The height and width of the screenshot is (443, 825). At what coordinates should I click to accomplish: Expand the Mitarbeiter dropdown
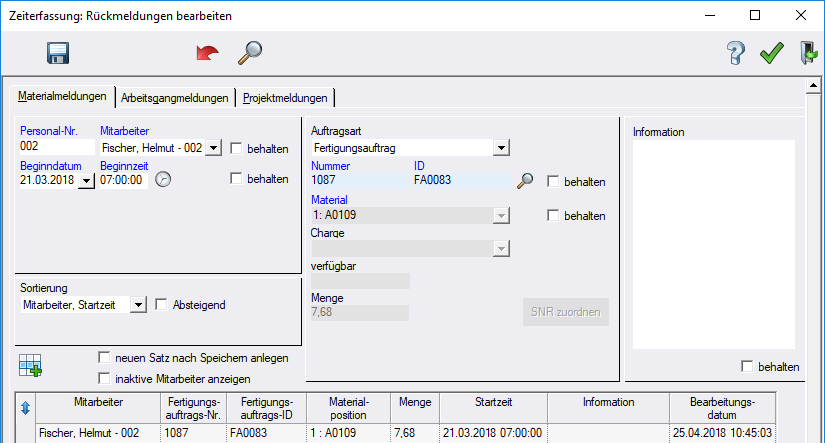(212, 149)
